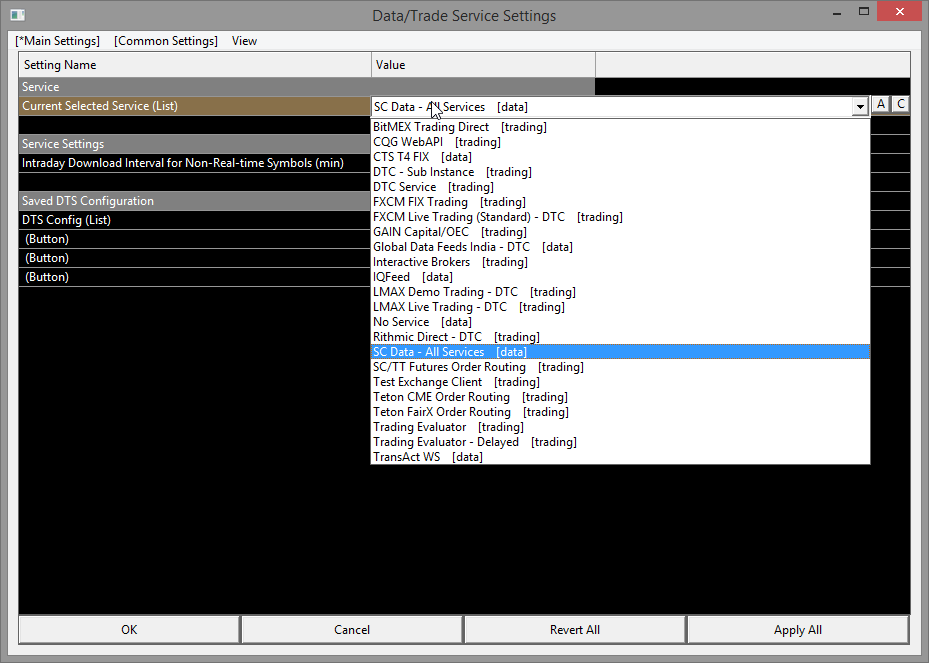Choose FXCM Live Trading (Standard) - DTC
Screen dimensions: 929x663
tap(620, 217)
